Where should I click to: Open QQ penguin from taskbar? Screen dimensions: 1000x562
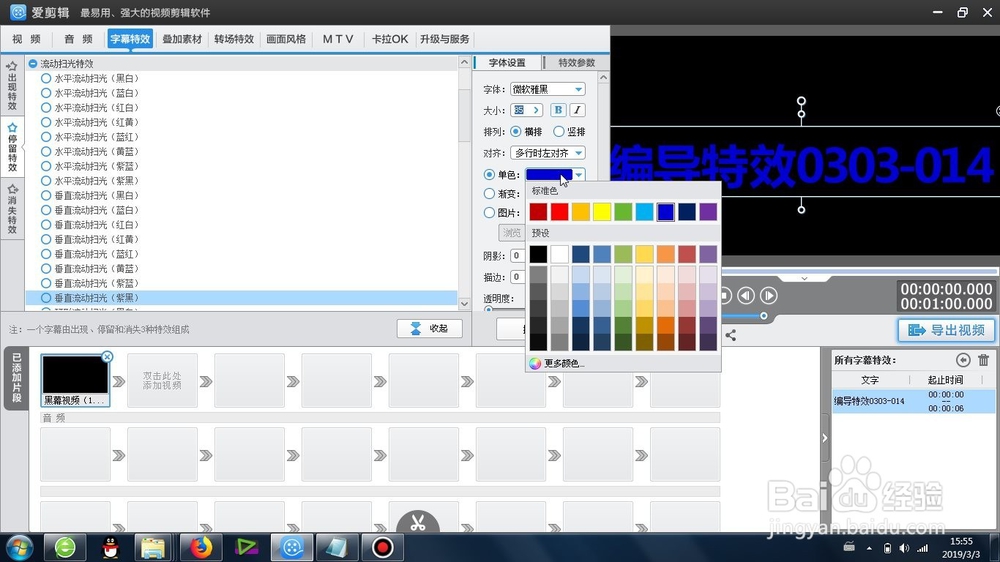click(x=111, y=547)
